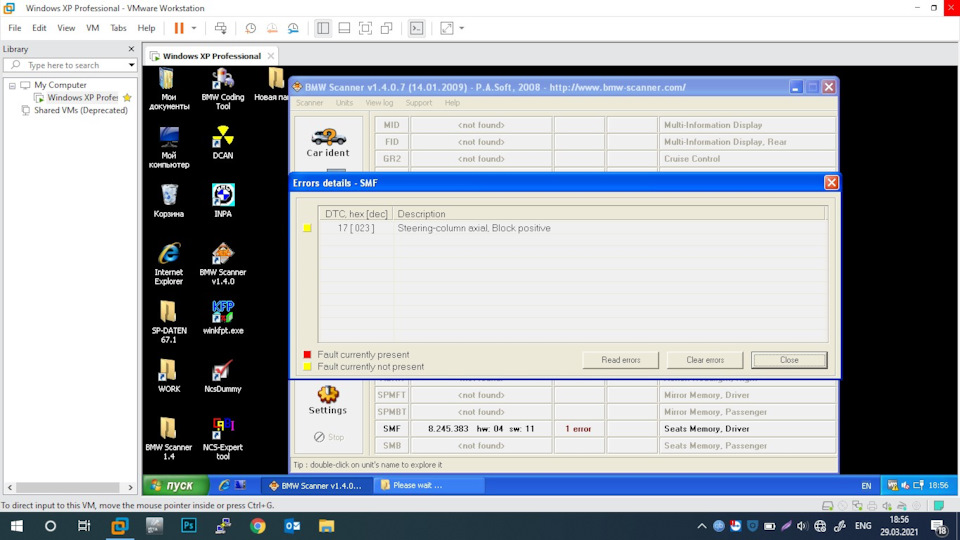This screenshot has height=540, width=960.
Task: Launch winkfpt.exe desktop icon
Action: [223, 317]
